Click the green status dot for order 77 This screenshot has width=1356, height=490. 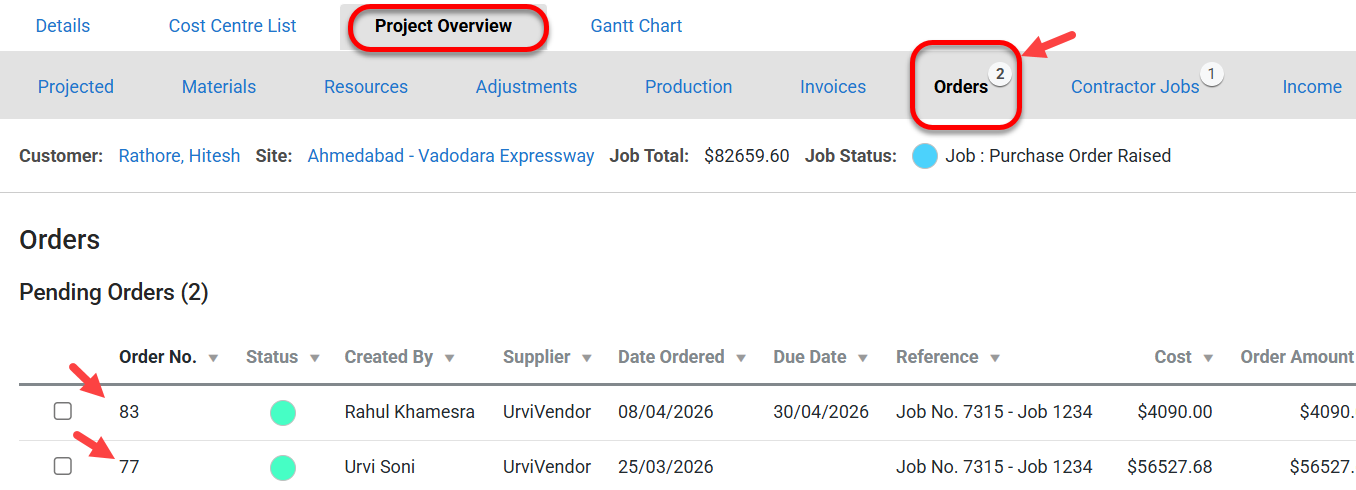coord(283,467)
